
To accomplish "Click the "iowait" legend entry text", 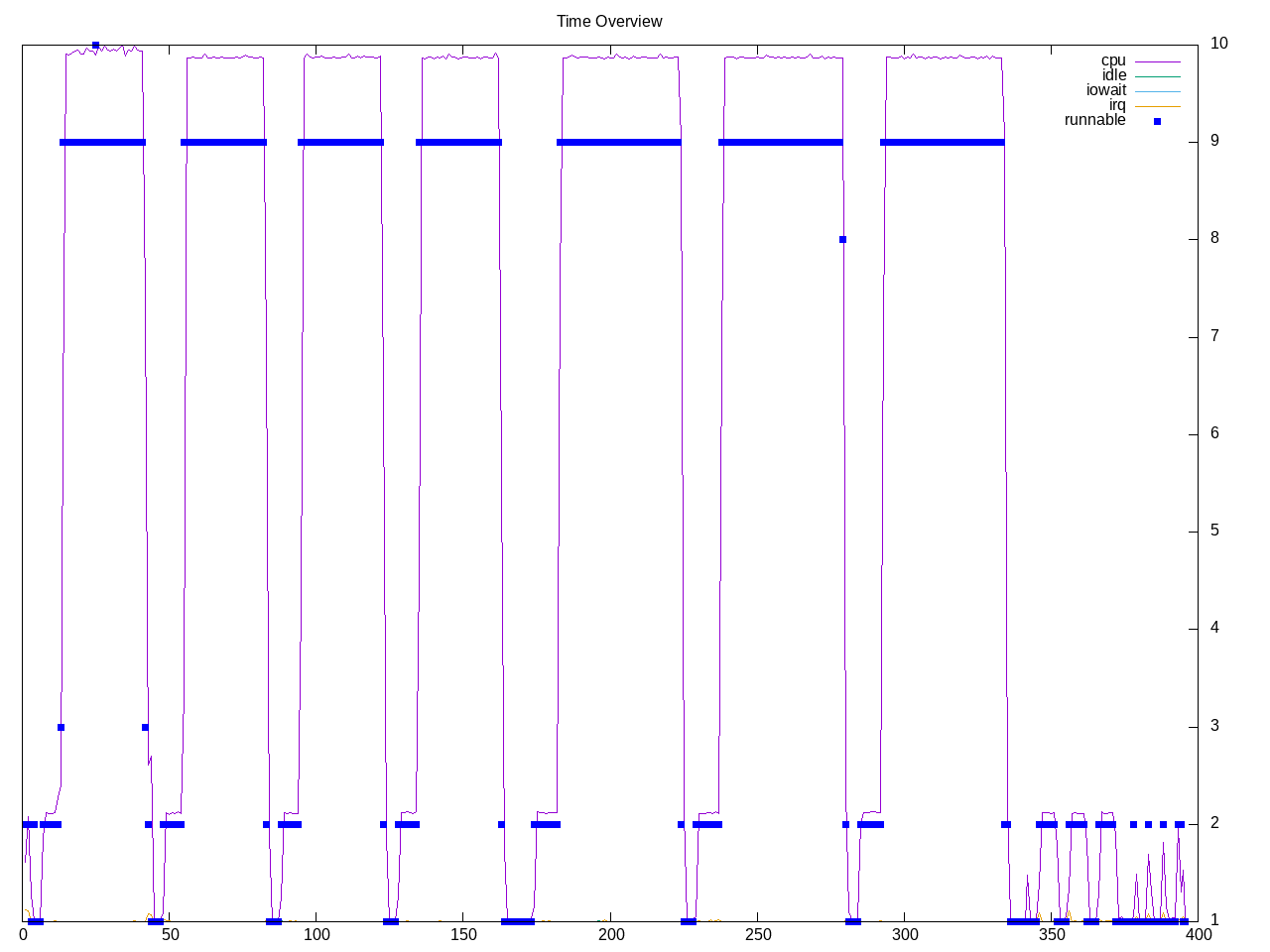I will pyautogui.click(x=1105, y=90).
